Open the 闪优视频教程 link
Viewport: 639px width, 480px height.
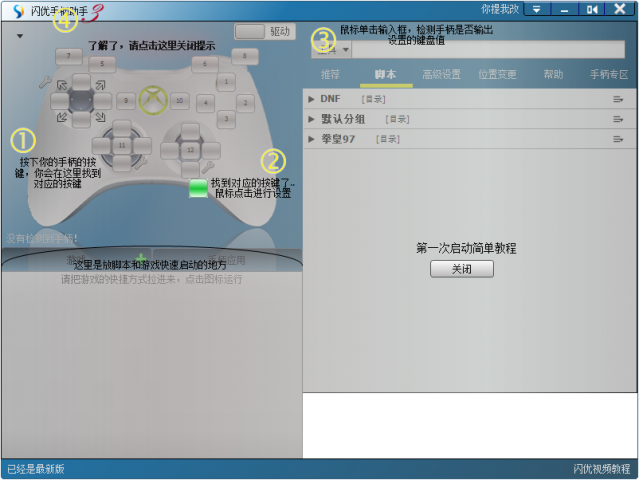coord(601,469)
